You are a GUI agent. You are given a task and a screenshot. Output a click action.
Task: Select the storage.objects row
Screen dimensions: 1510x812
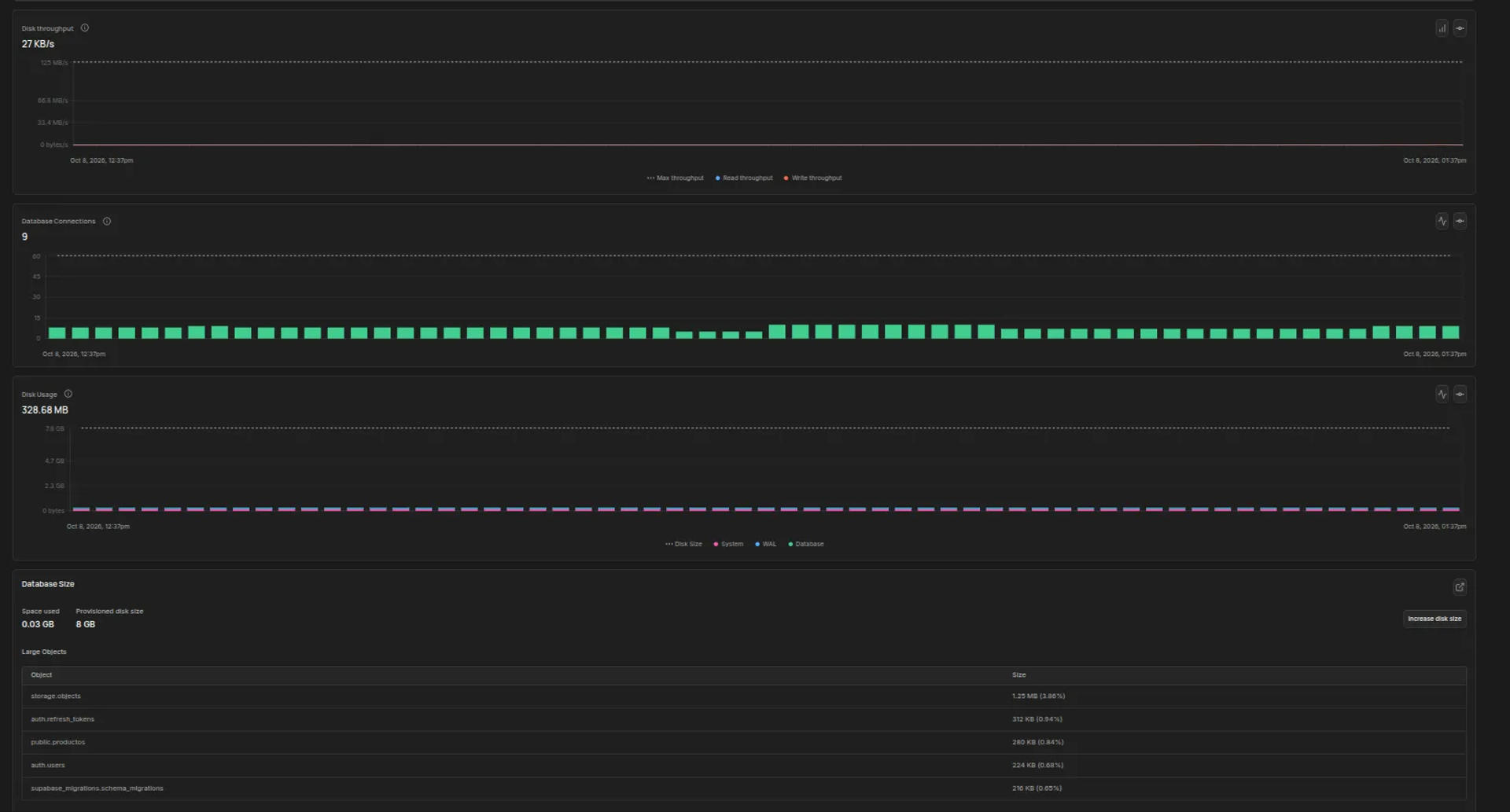click(x=744, y=696)
